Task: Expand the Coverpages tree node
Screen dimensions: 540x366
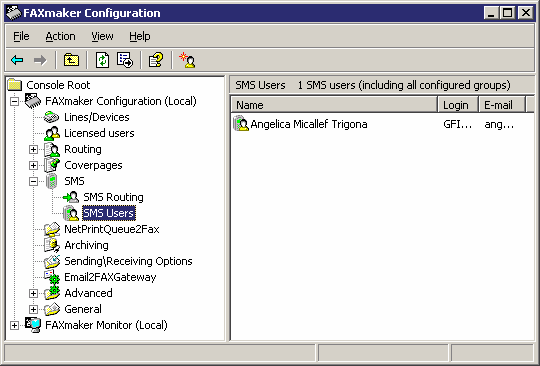Action: point(33,165)
